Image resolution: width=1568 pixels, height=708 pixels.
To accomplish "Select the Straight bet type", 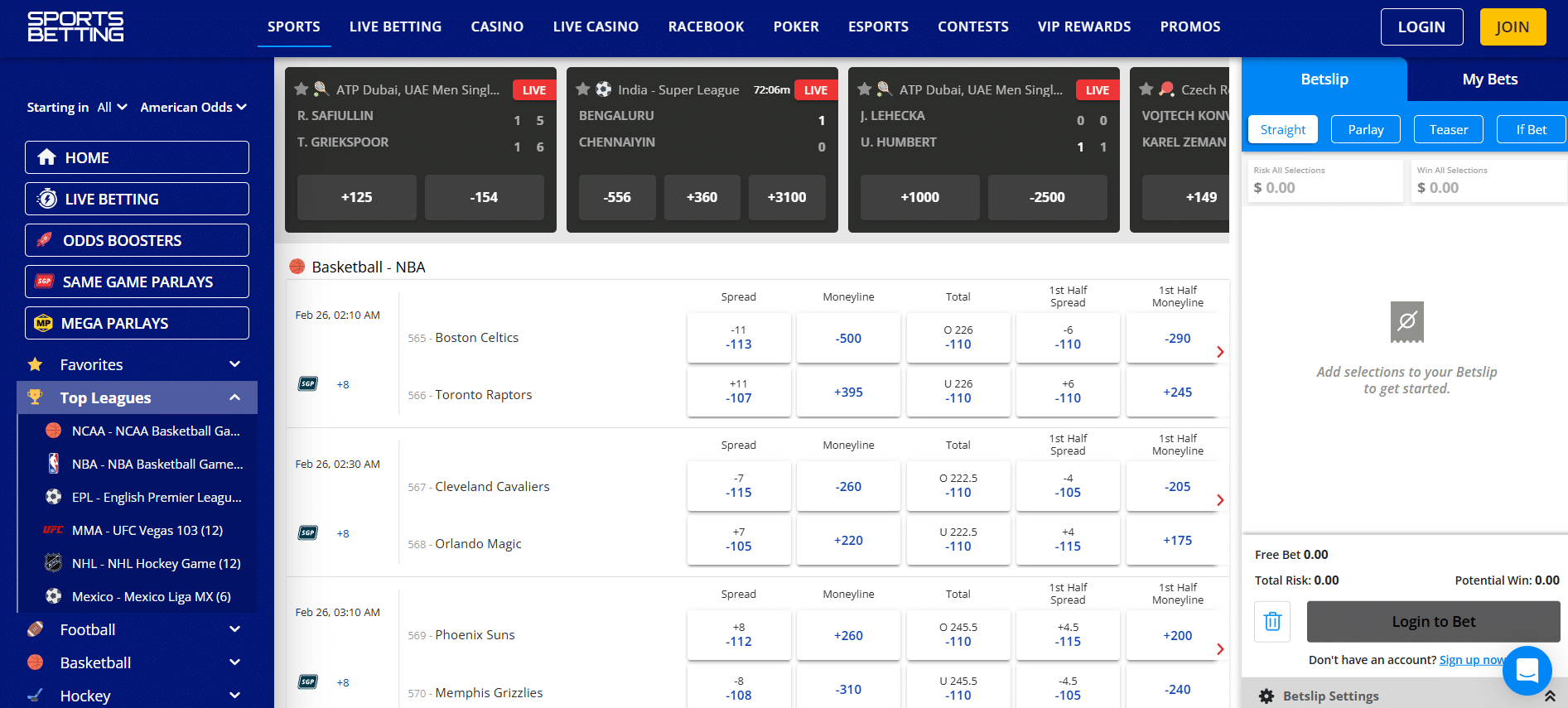I will [x=1283, y=129].
